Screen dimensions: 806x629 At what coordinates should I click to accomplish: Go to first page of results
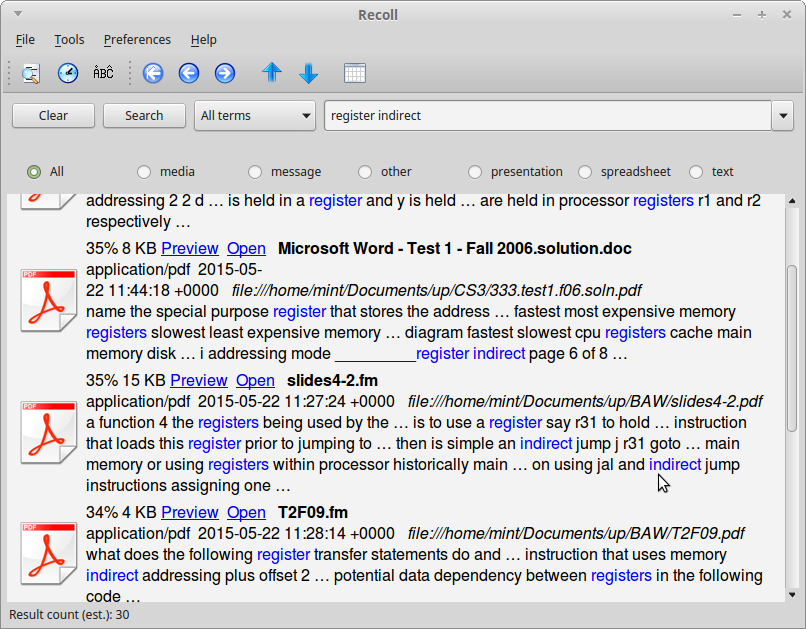coord(153,73)
